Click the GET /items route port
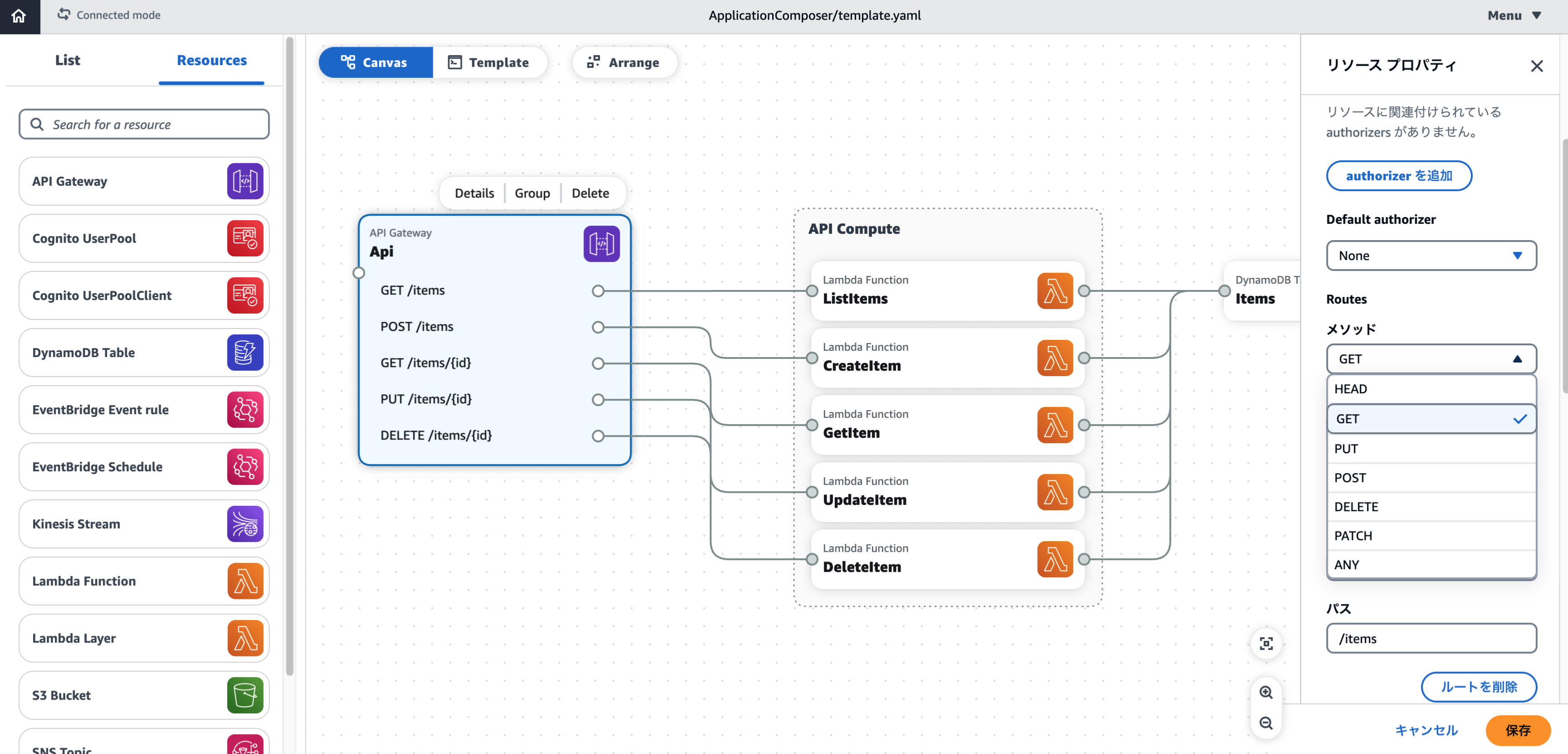This screenshot has width=1568, height=754. click(x=598, y=291)
